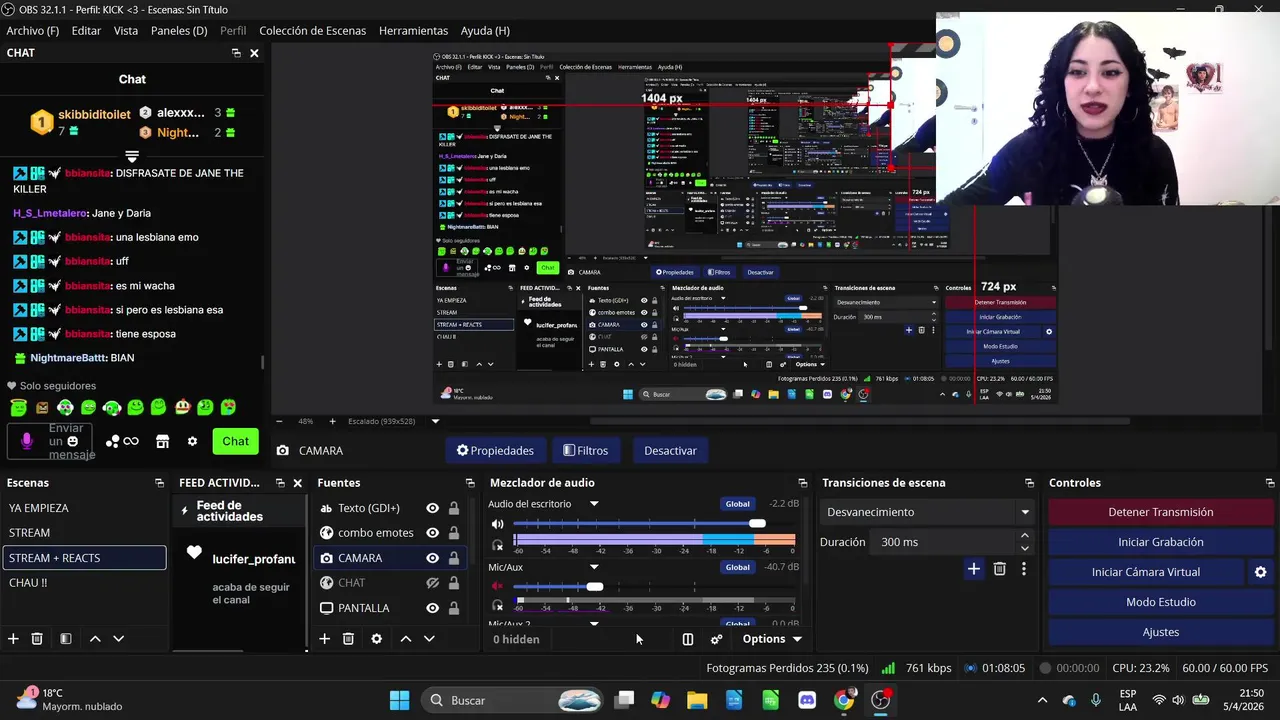Open the audio mixer Options dropdown
Screen dimensions: 1280x720
[772, 639]
